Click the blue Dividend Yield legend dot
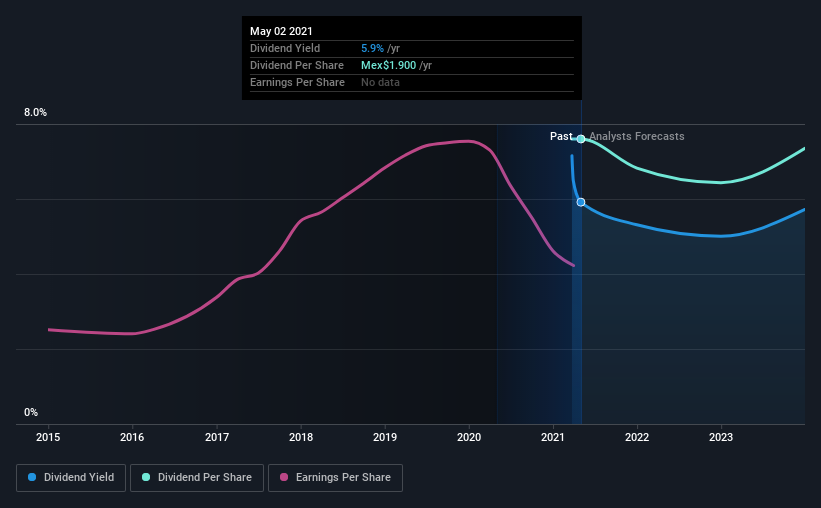Image resolution: width=821 pixels, height=508 pixels. pos(32,477)
